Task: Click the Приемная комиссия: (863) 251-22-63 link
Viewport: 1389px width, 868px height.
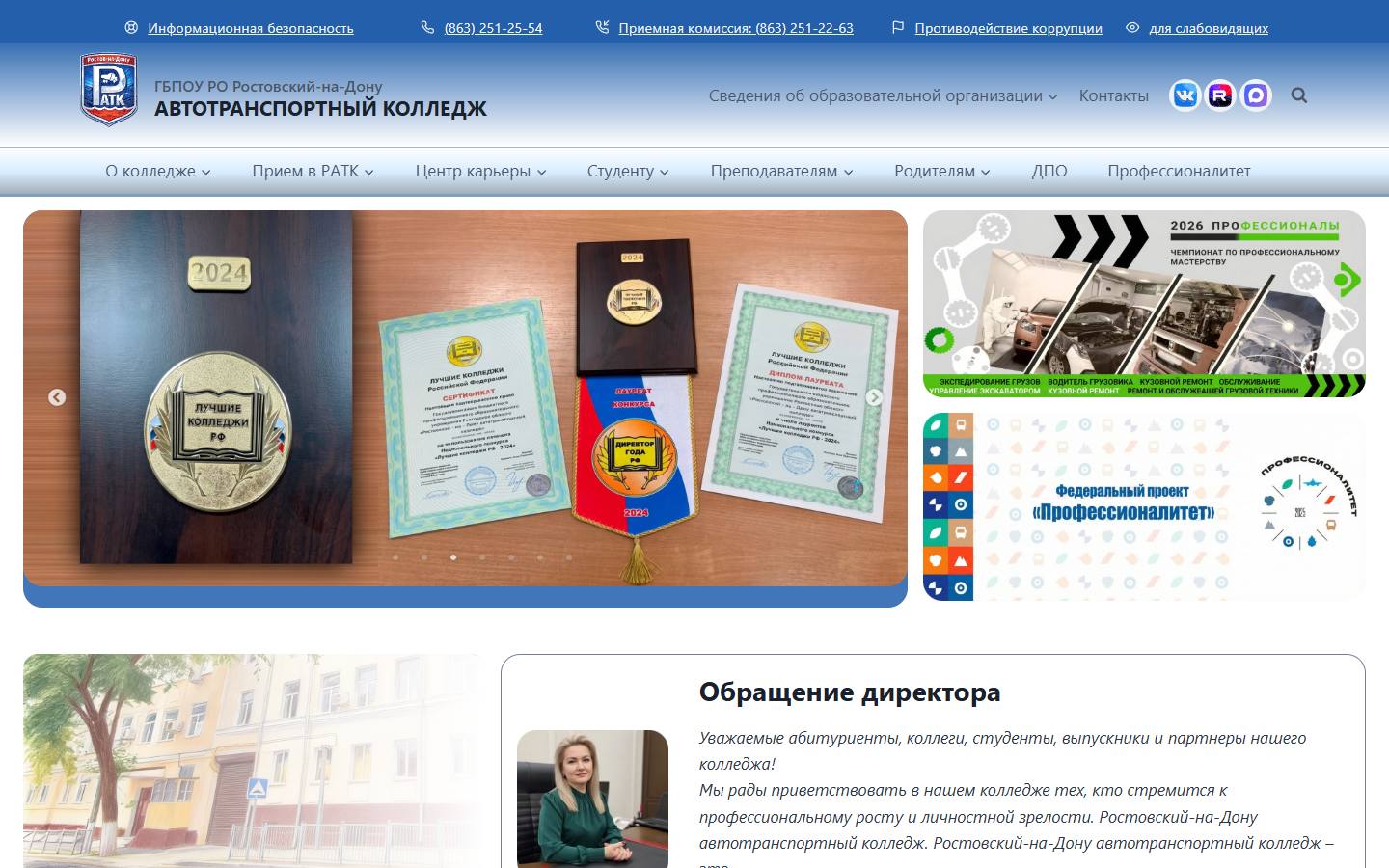Action: pyautogui.click(x=736, y=28)
